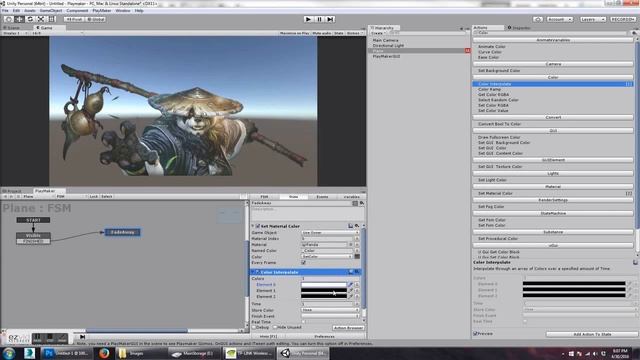Click the Preferences button
Viewport: 640px width, 360px height.
tap(325, 336)
